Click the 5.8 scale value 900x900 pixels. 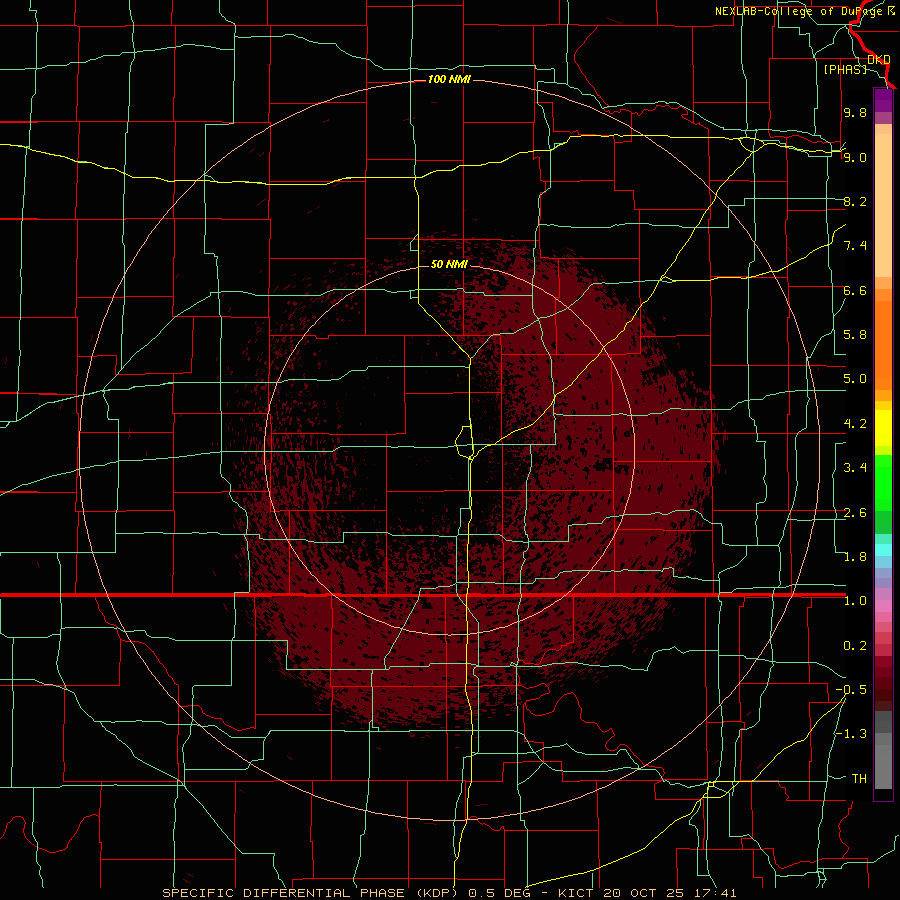pyautogui.click(x=855, y=335)
